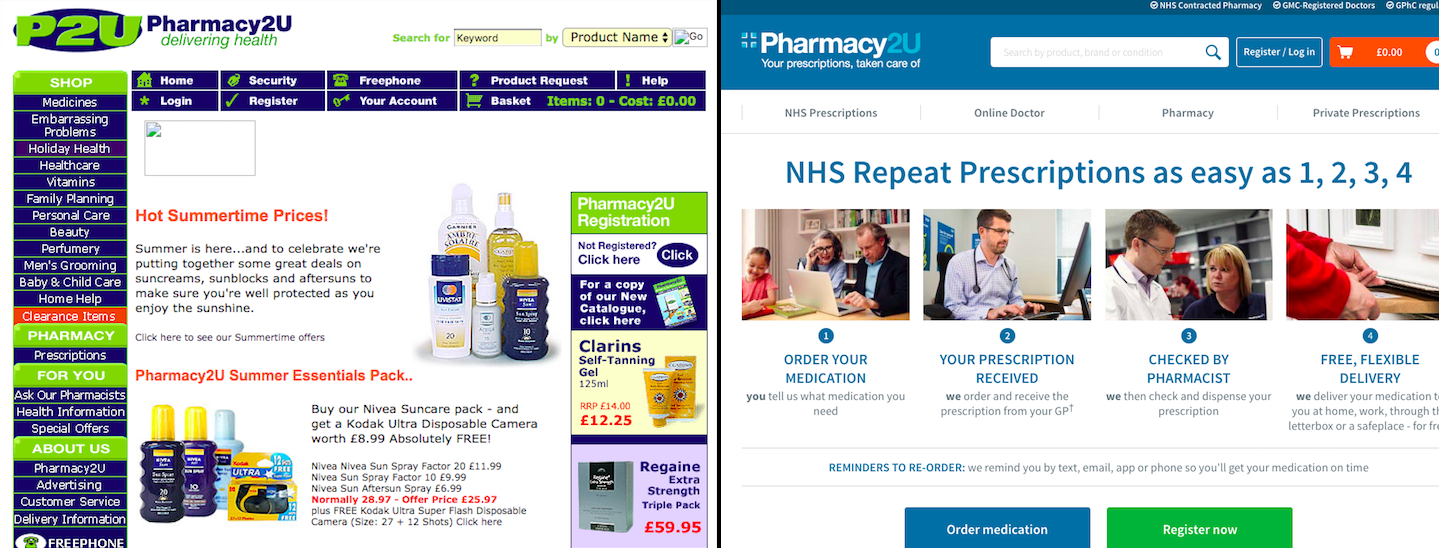Open the Clarins Self-Tanning Gel offer
The height and width of the screenshot is (548, 1439).
pyautogui.click(x=639, y=385)
